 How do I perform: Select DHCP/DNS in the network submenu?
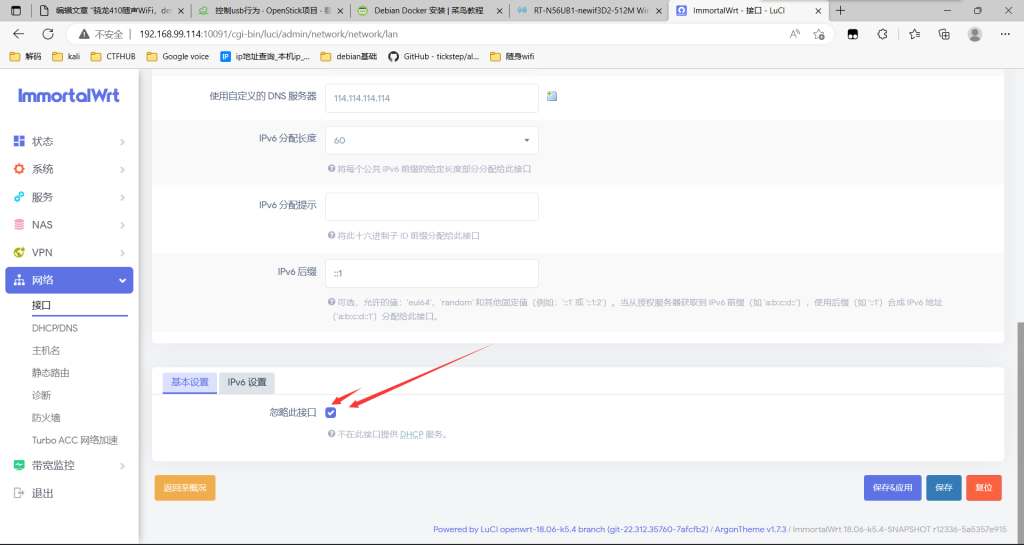tap(56, 328)
